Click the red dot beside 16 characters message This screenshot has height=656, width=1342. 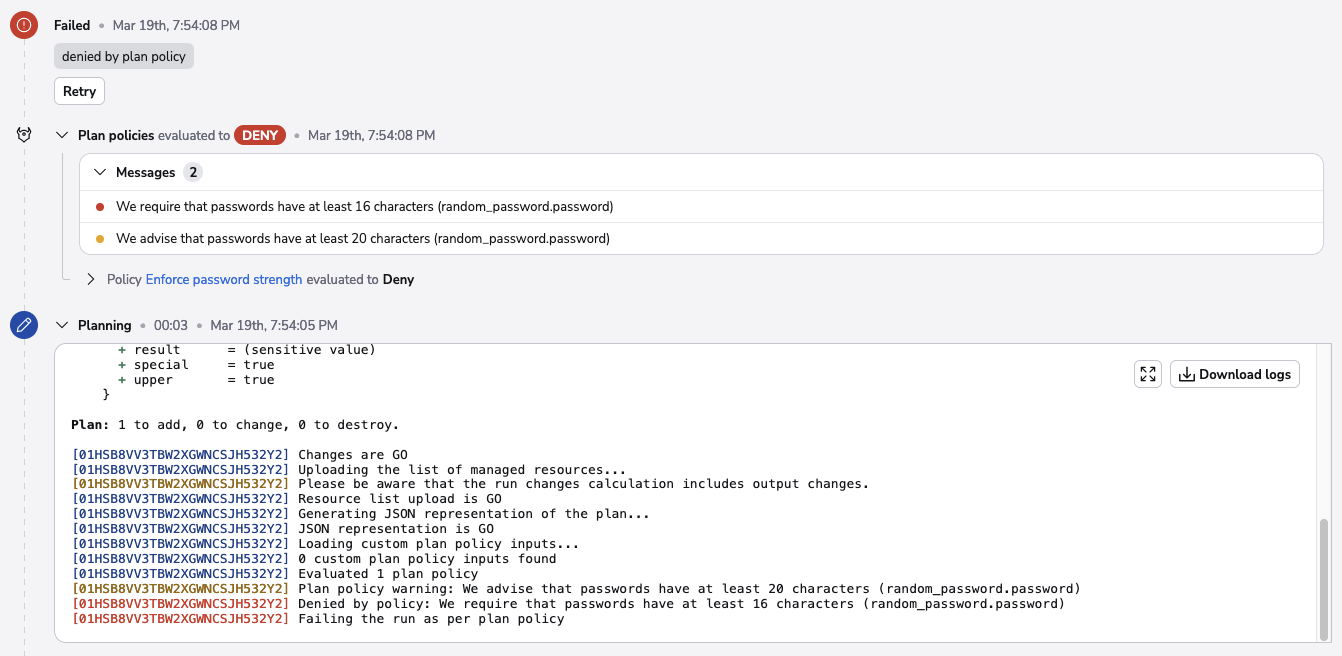tap(100, 207)
